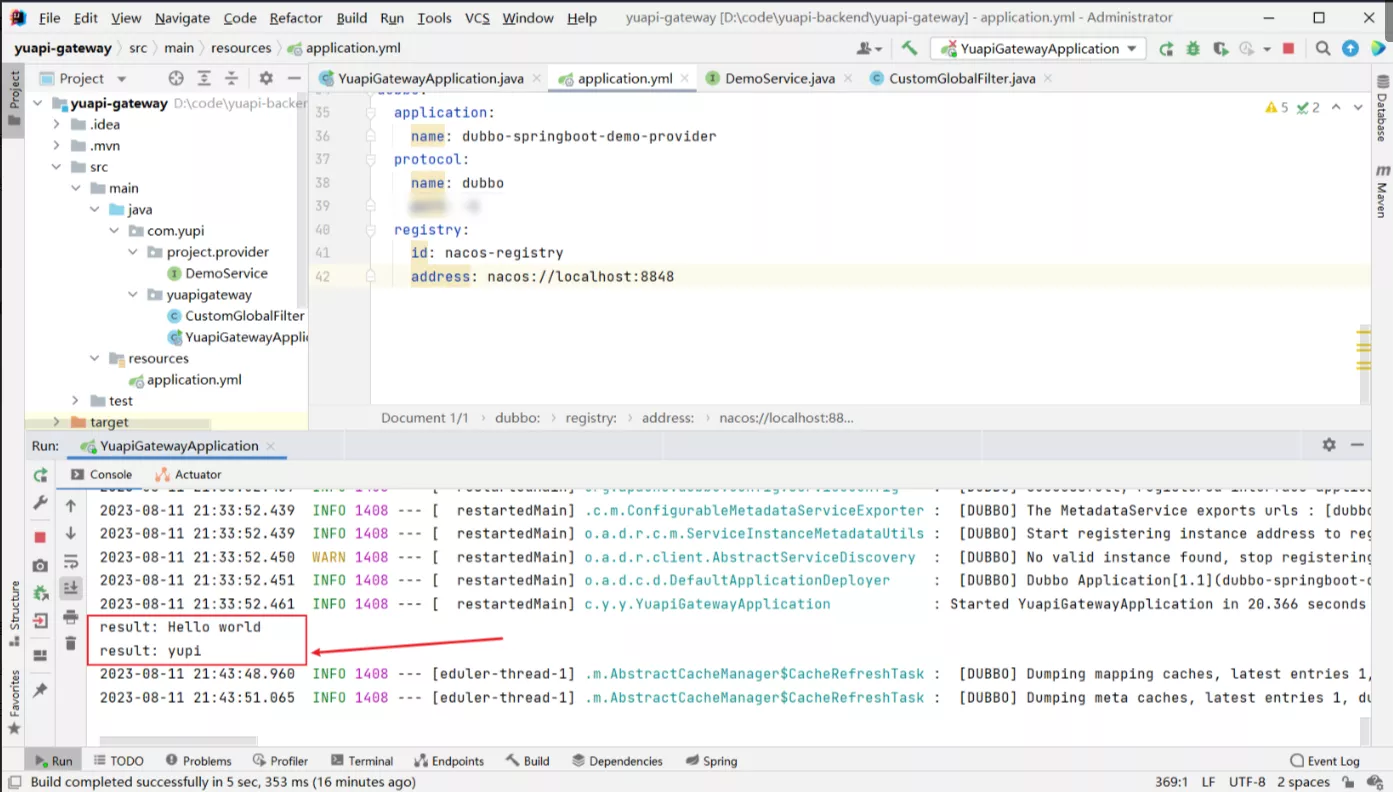Toggle scroll to end of console
Screen dimensions: 1393x792
[x=70, y=589]
